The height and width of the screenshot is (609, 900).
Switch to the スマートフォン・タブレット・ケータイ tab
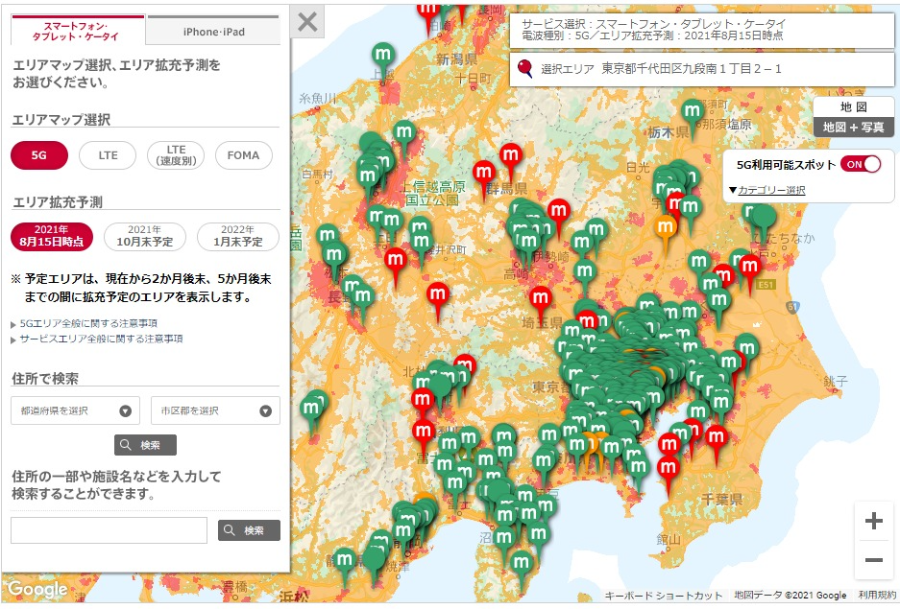tap(77, 31)
